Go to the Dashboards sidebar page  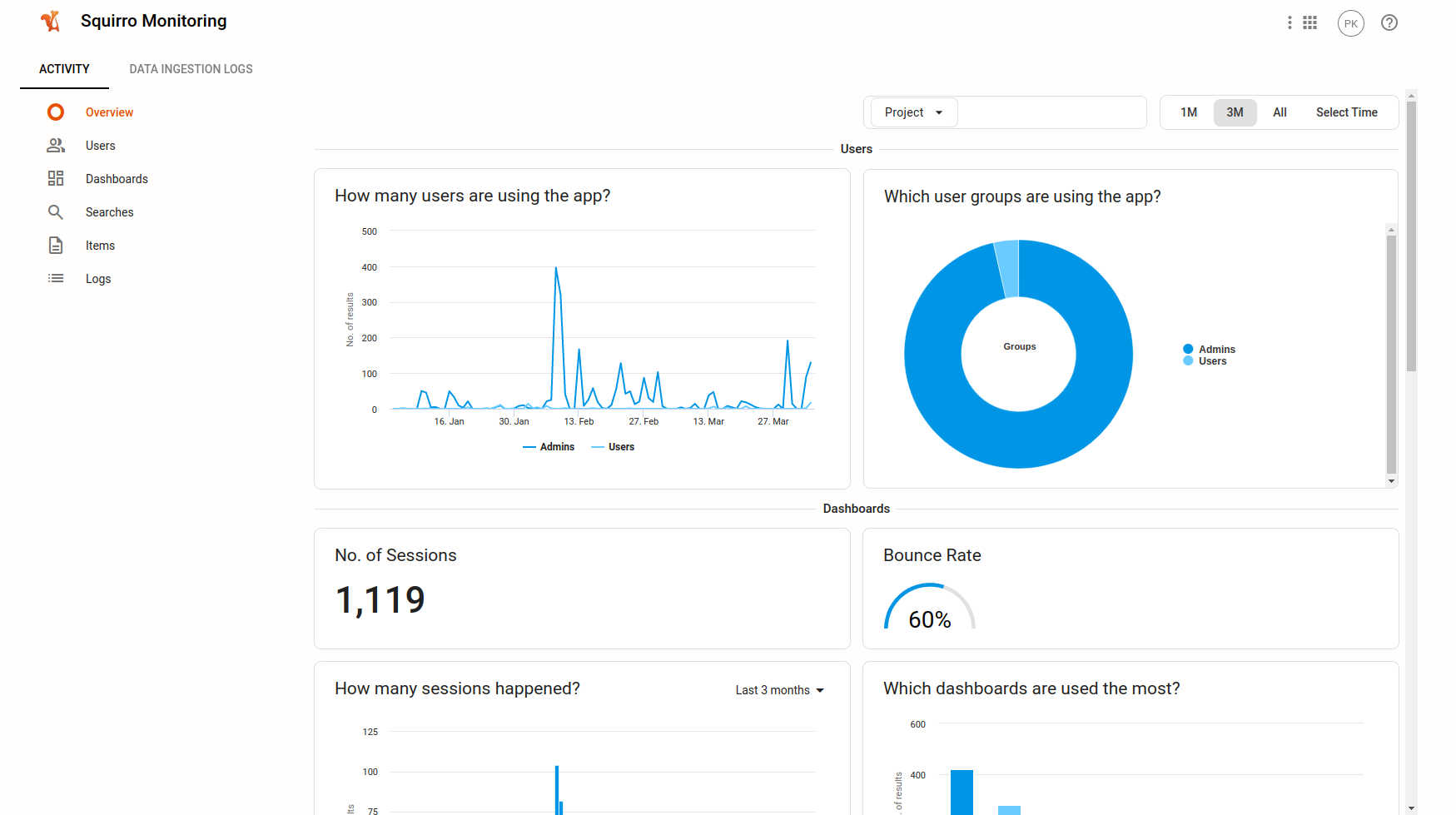point(117,179)
